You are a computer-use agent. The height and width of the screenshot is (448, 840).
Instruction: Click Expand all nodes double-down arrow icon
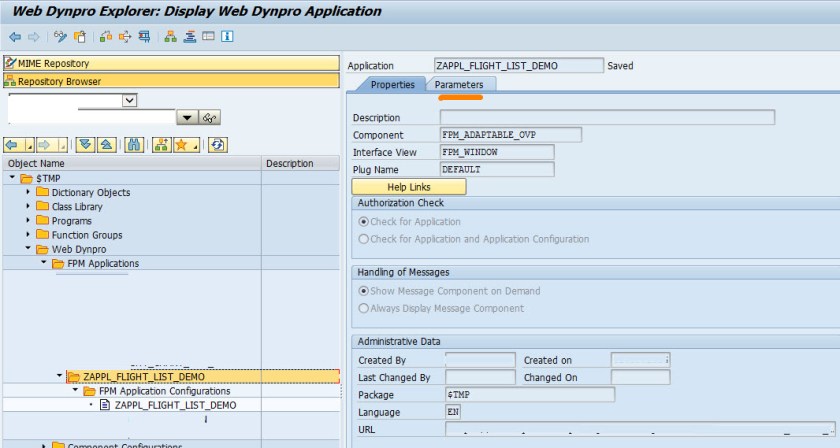coord(85,145)
